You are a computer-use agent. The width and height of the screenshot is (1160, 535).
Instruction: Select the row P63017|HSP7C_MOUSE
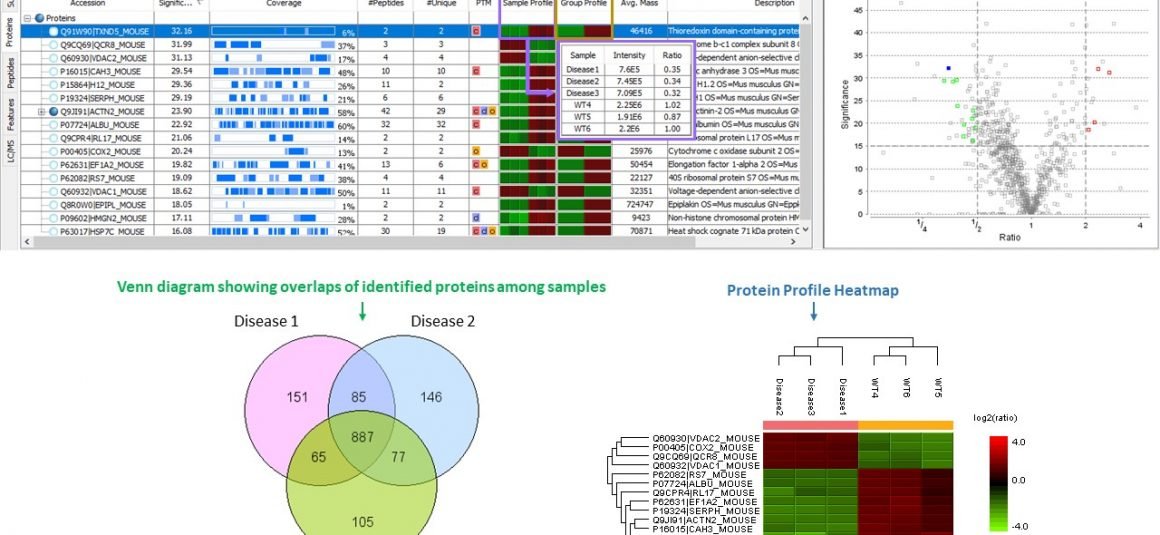point(411,232)
